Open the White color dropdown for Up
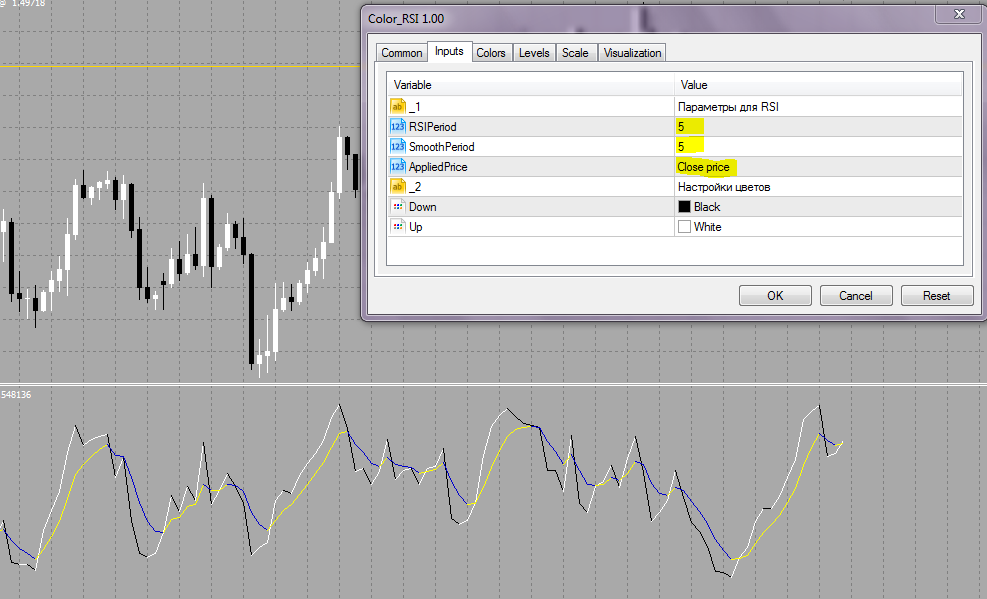The width and height of the screenshot is (987, 599). click(x=705, y=226)
